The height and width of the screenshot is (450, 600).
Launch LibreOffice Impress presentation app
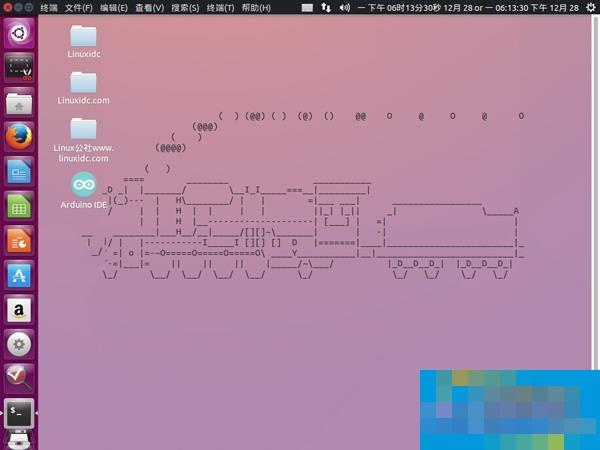tap(19, 240)
